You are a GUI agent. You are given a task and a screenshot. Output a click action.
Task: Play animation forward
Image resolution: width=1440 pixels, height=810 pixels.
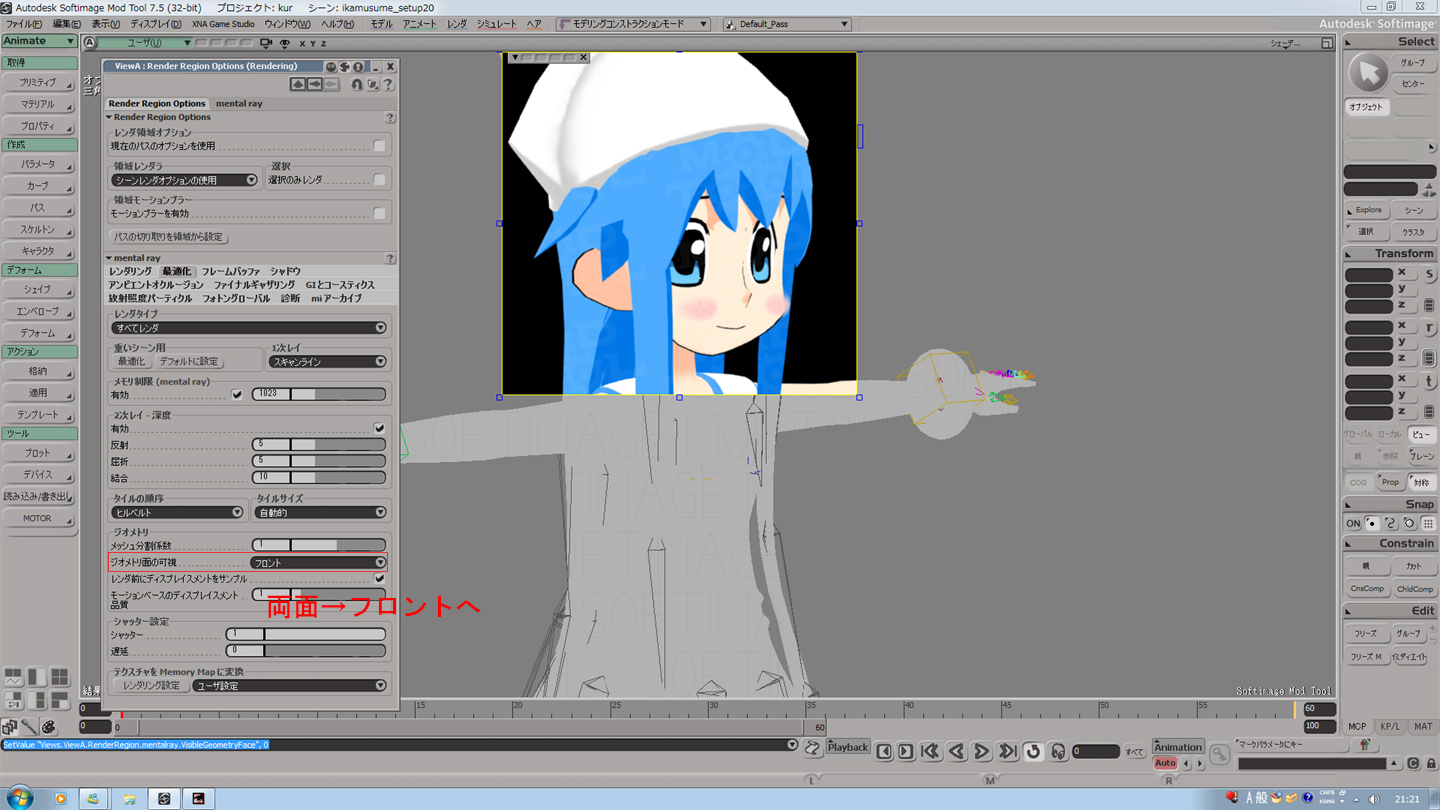(x=982, y=751)
